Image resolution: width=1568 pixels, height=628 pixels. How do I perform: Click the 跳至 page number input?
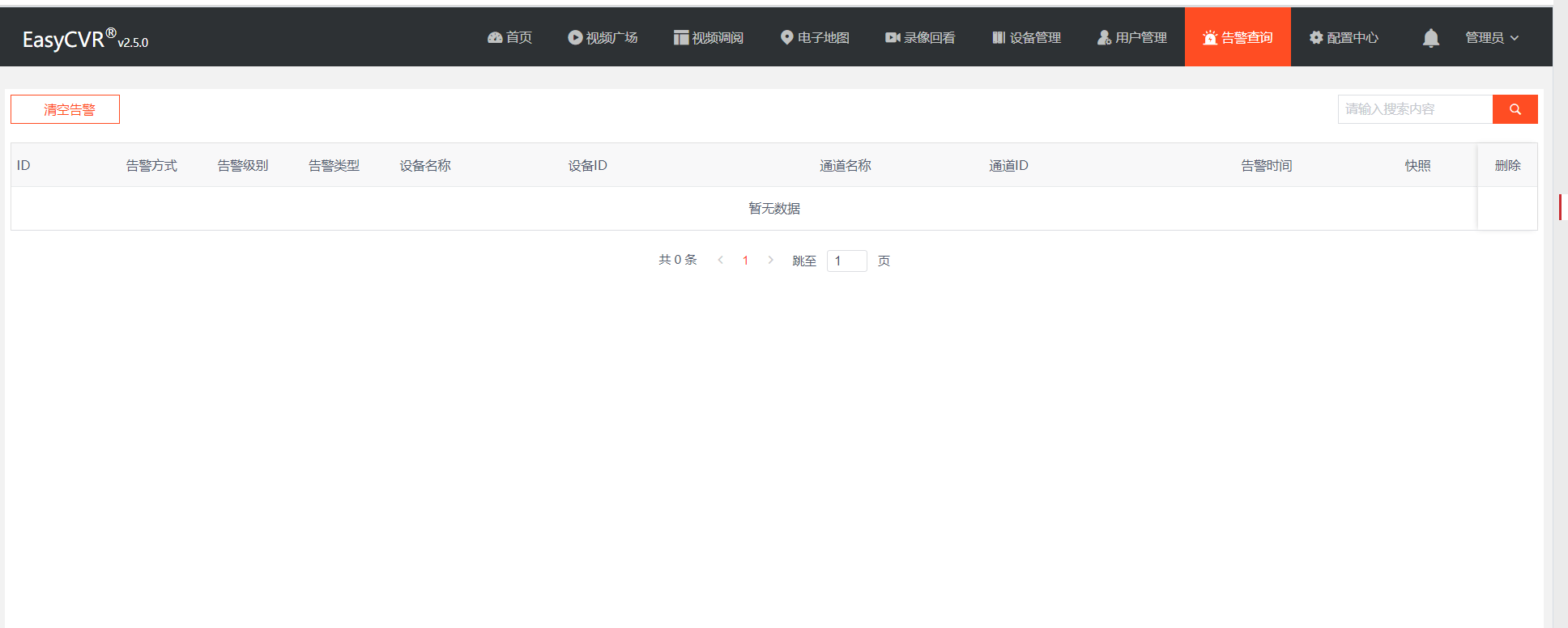click(x=846, y=261)
